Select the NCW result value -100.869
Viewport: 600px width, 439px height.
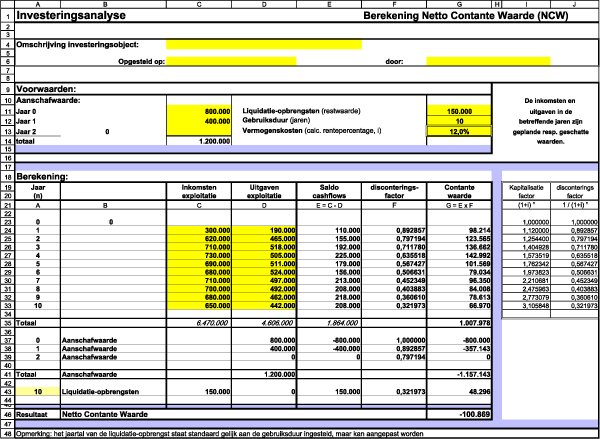[x=475, y=414]
